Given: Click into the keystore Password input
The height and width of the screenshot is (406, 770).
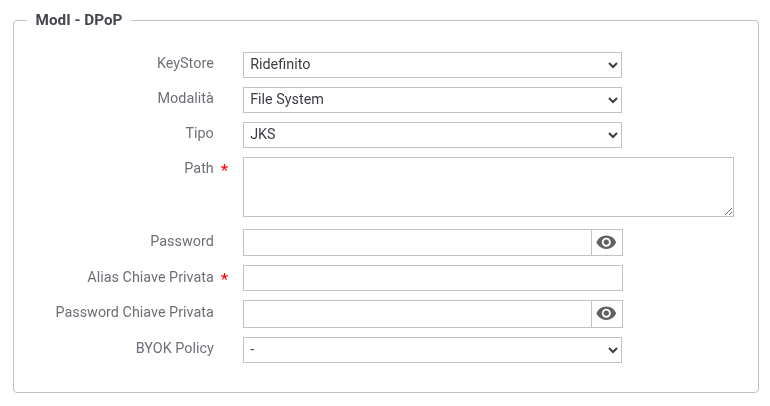Looking at the screenshot, I should click(x=417, y=242).
